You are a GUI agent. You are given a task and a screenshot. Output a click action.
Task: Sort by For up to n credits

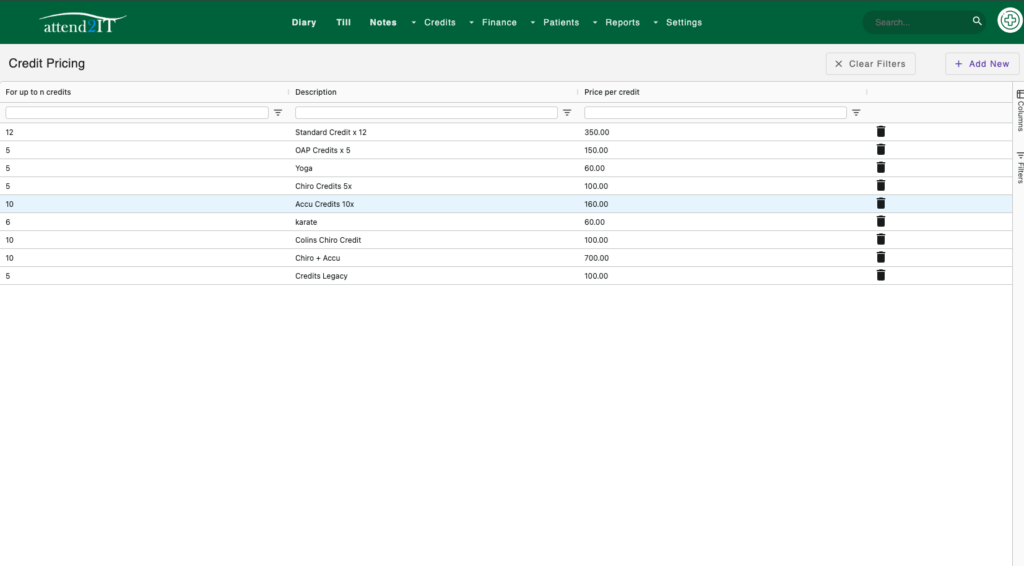[38, 92]
